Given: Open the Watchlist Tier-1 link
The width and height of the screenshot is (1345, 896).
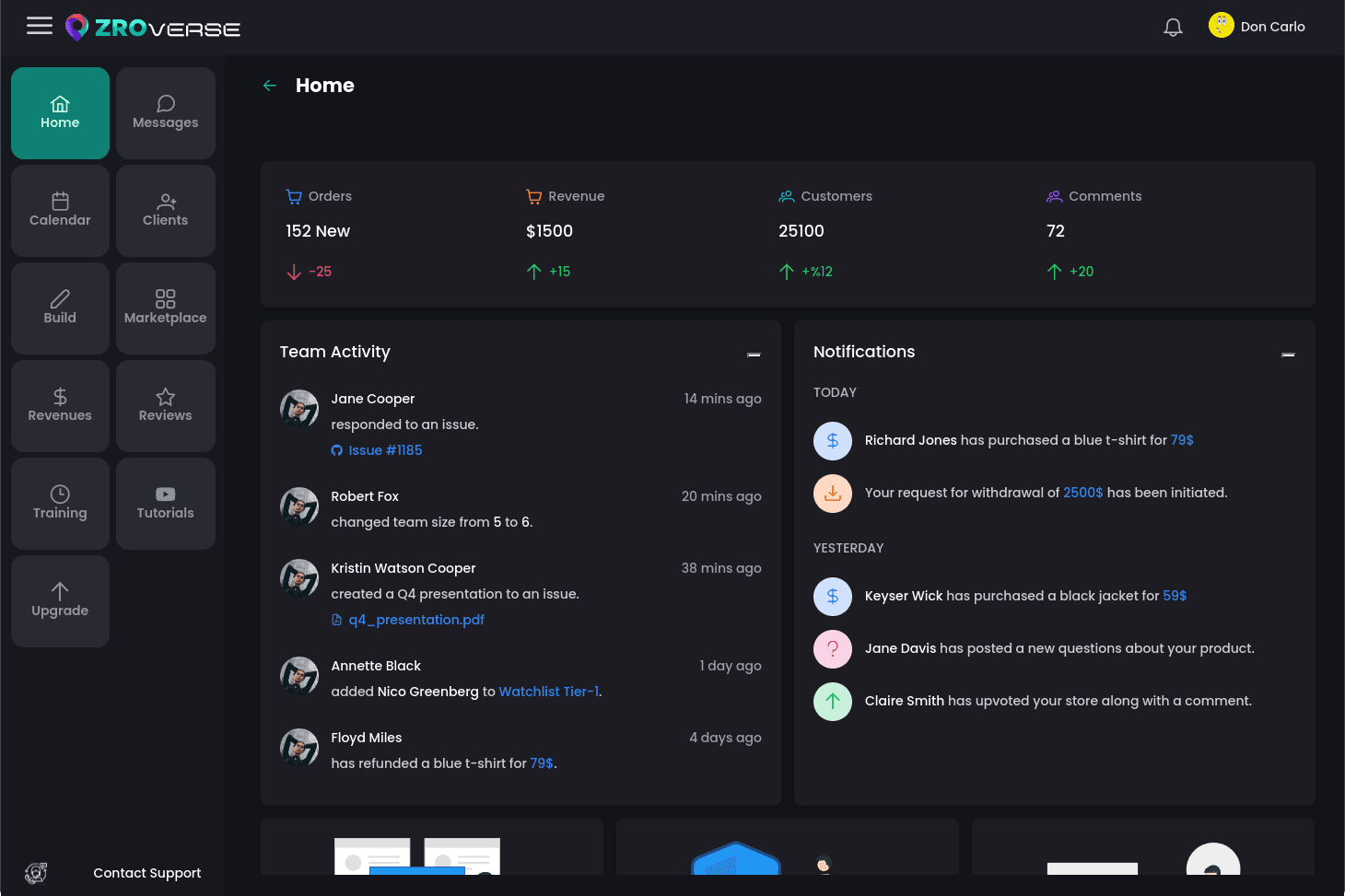Looking at the screenshot, I should click(549, 692).
